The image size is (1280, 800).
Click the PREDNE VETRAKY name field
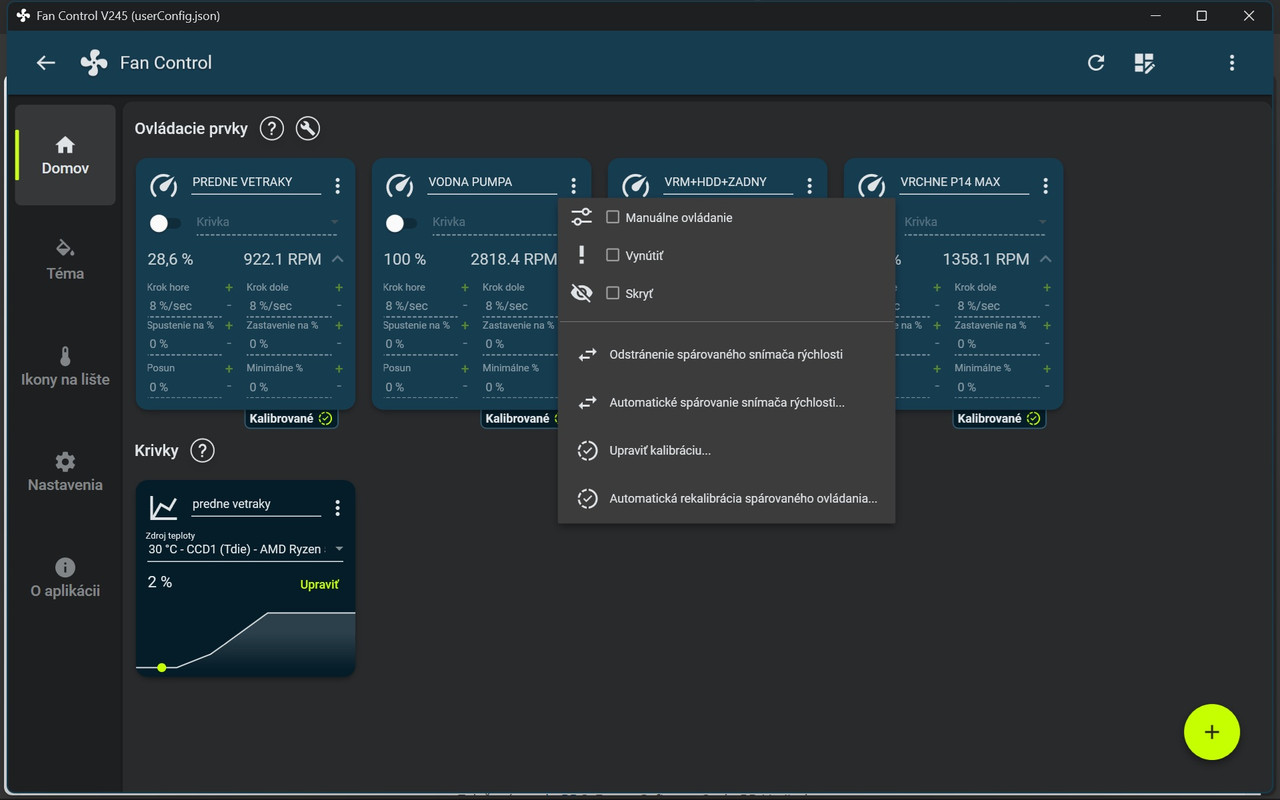point(256,183)
